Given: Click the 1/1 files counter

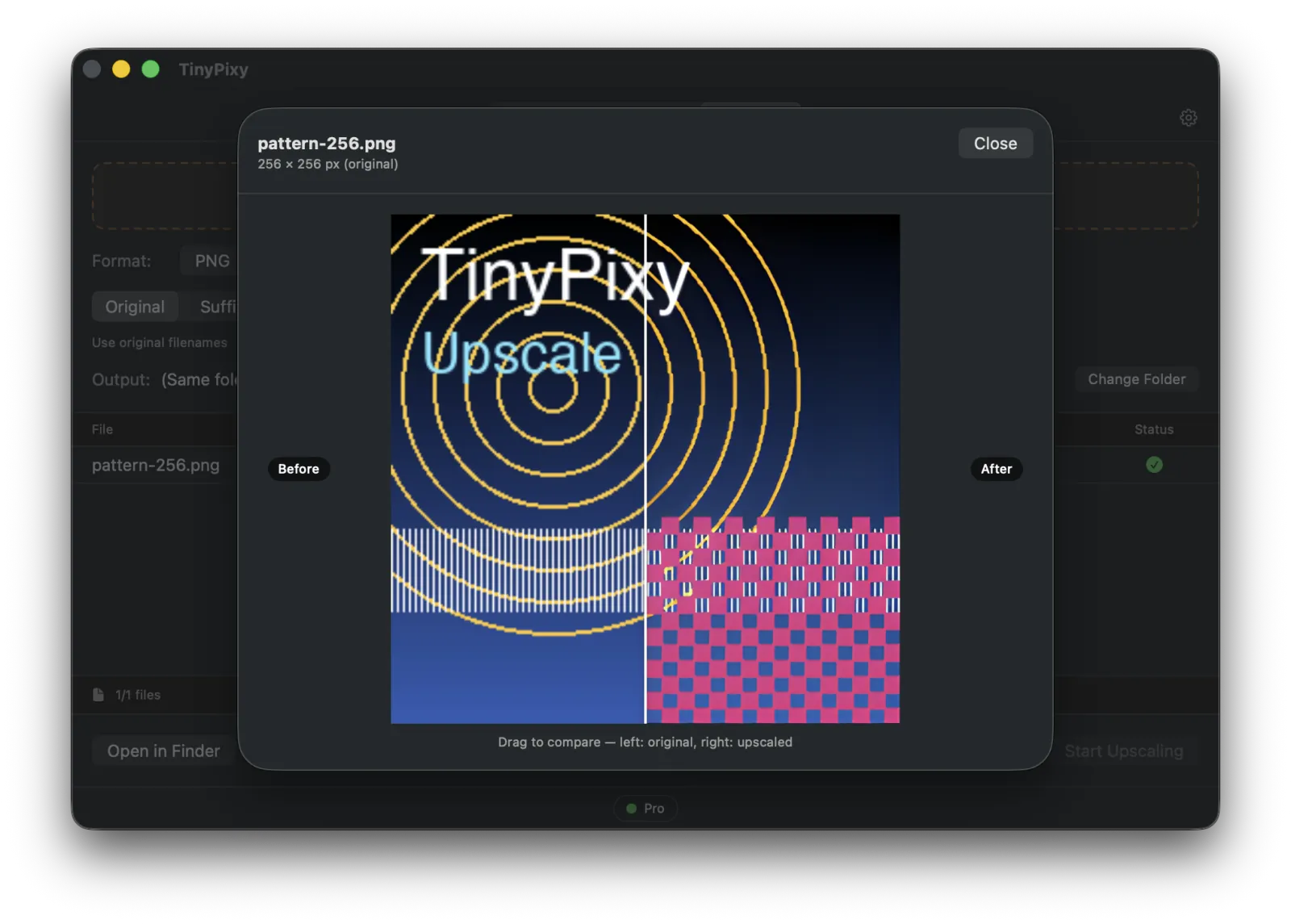Looking at the screenshot, I should 138,695.
